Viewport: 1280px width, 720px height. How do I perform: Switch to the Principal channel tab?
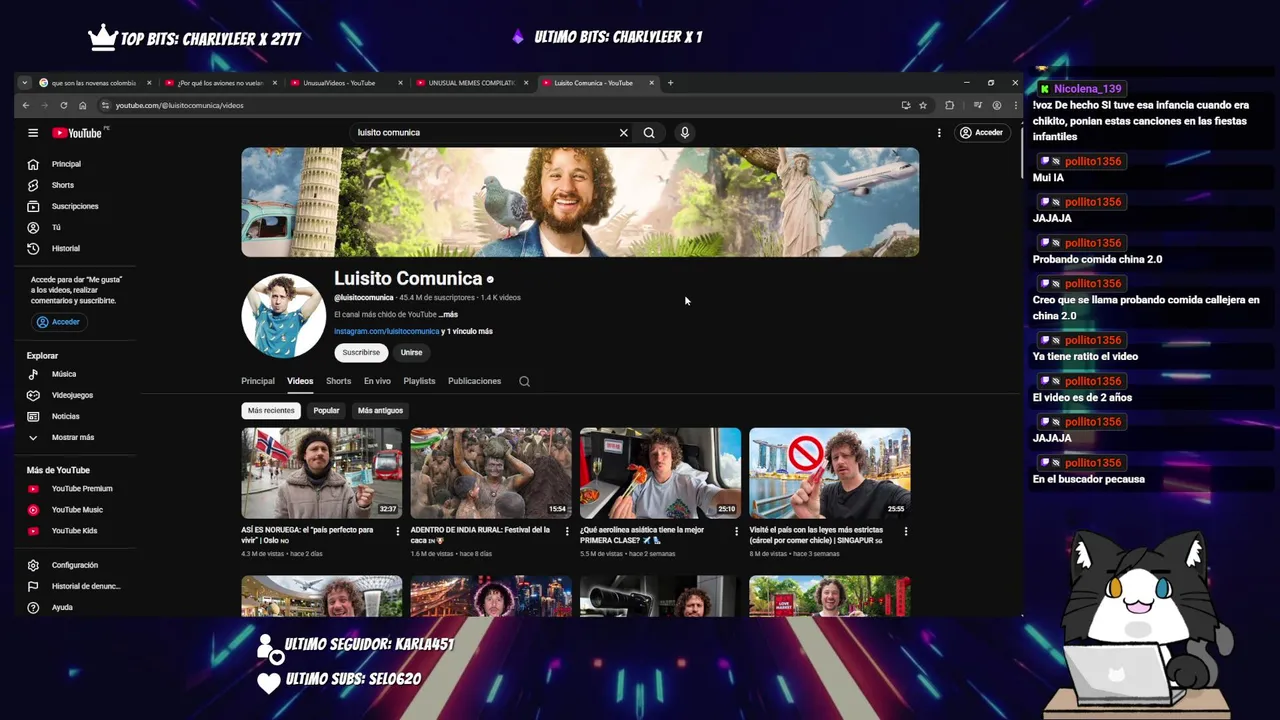point(258,381)
